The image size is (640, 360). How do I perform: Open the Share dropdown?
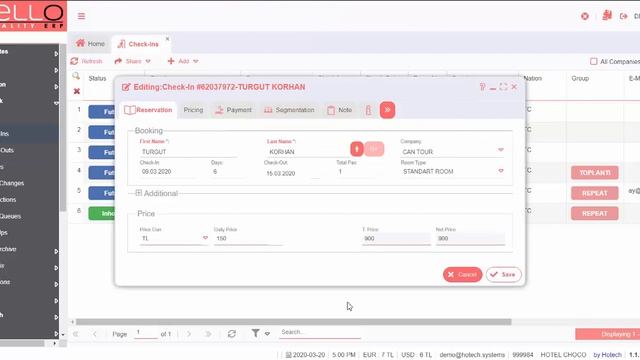click(x=133, y=61)
